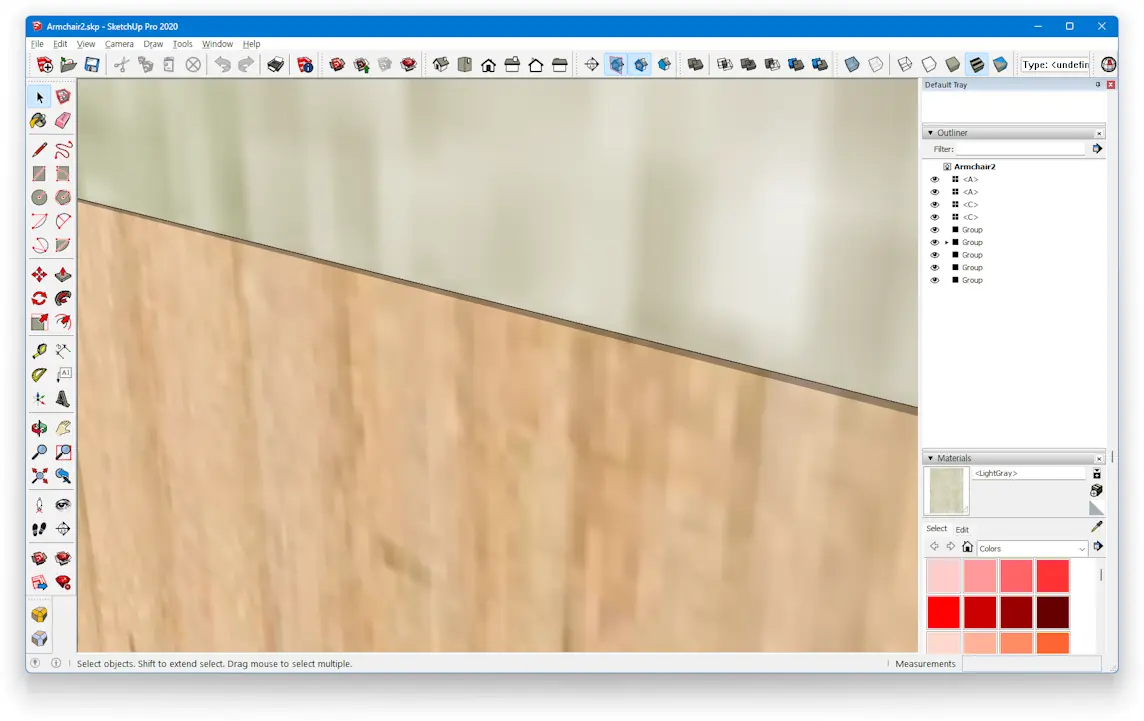
Task: Switch to Front view icon
Action: click(488, 65)
